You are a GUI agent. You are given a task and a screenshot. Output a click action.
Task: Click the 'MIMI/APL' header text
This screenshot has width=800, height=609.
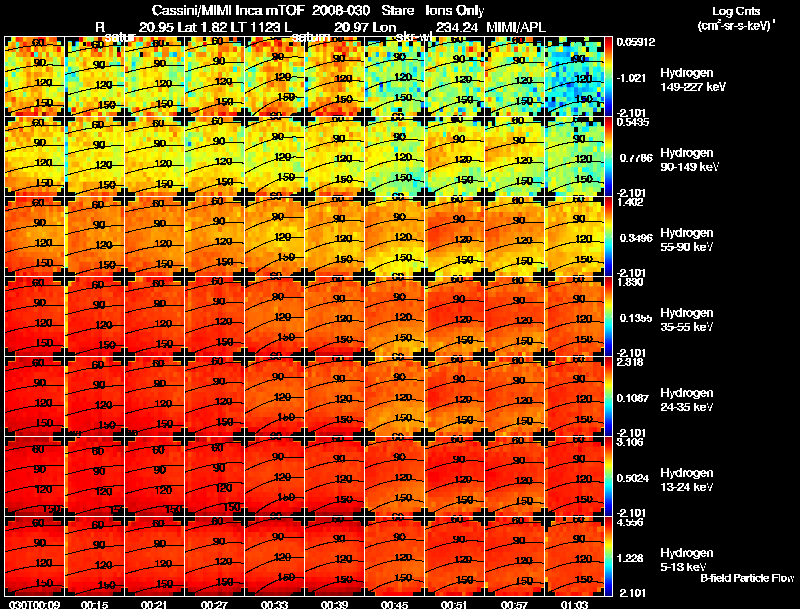pos(516,27)
